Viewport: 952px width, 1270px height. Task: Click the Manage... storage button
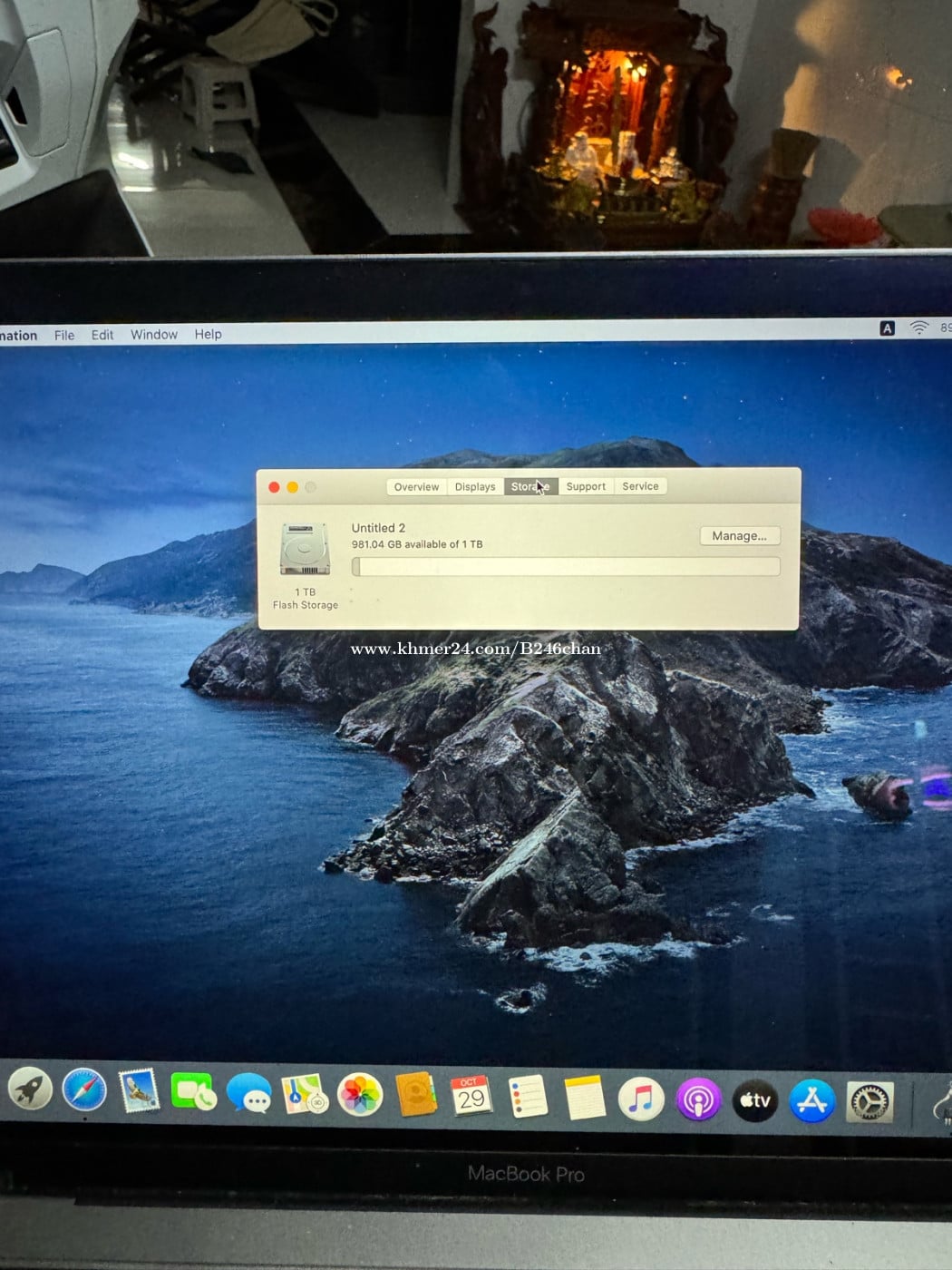pos(739,536)
